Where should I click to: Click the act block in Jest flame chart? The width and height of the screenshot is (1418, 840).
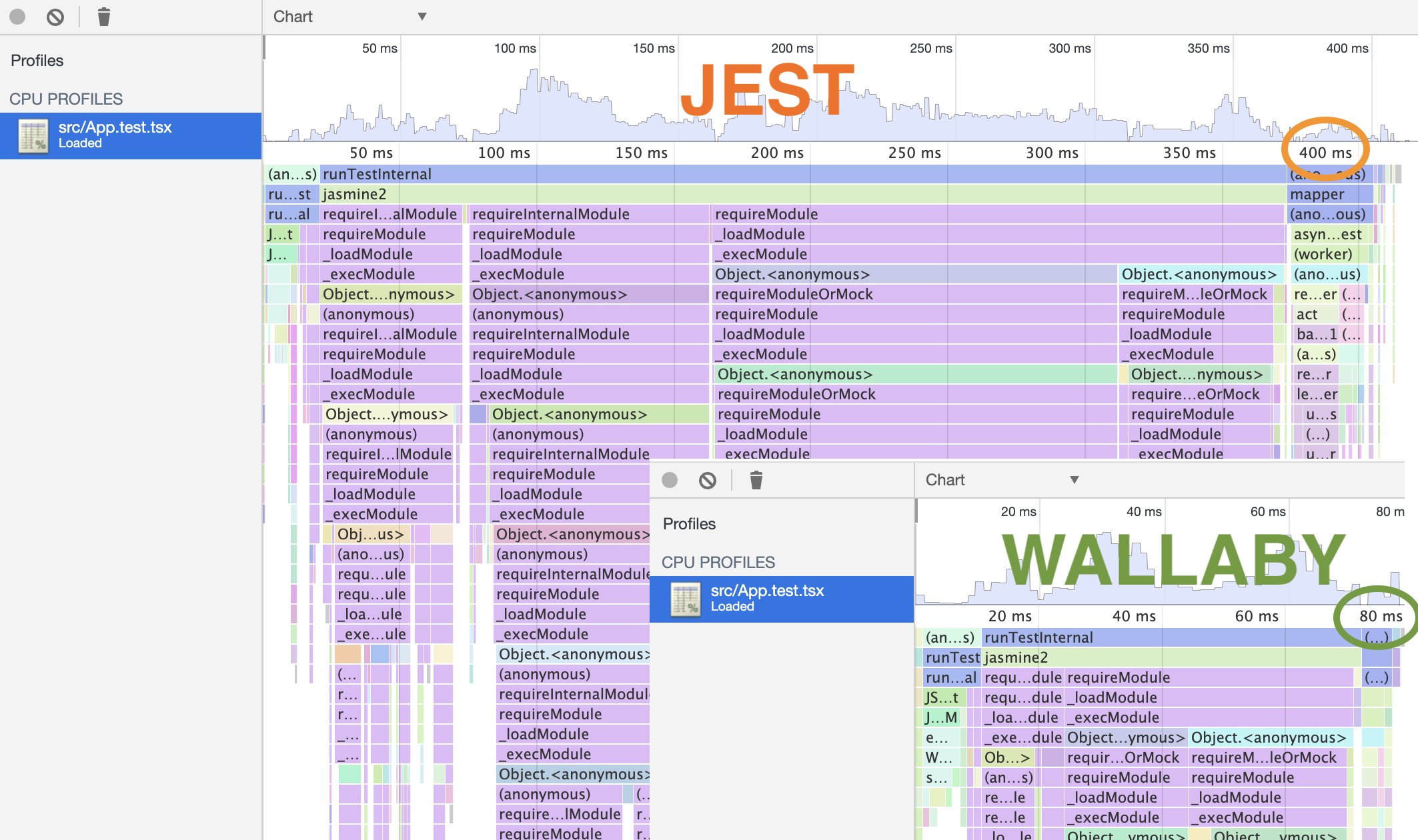point(1315,315)
